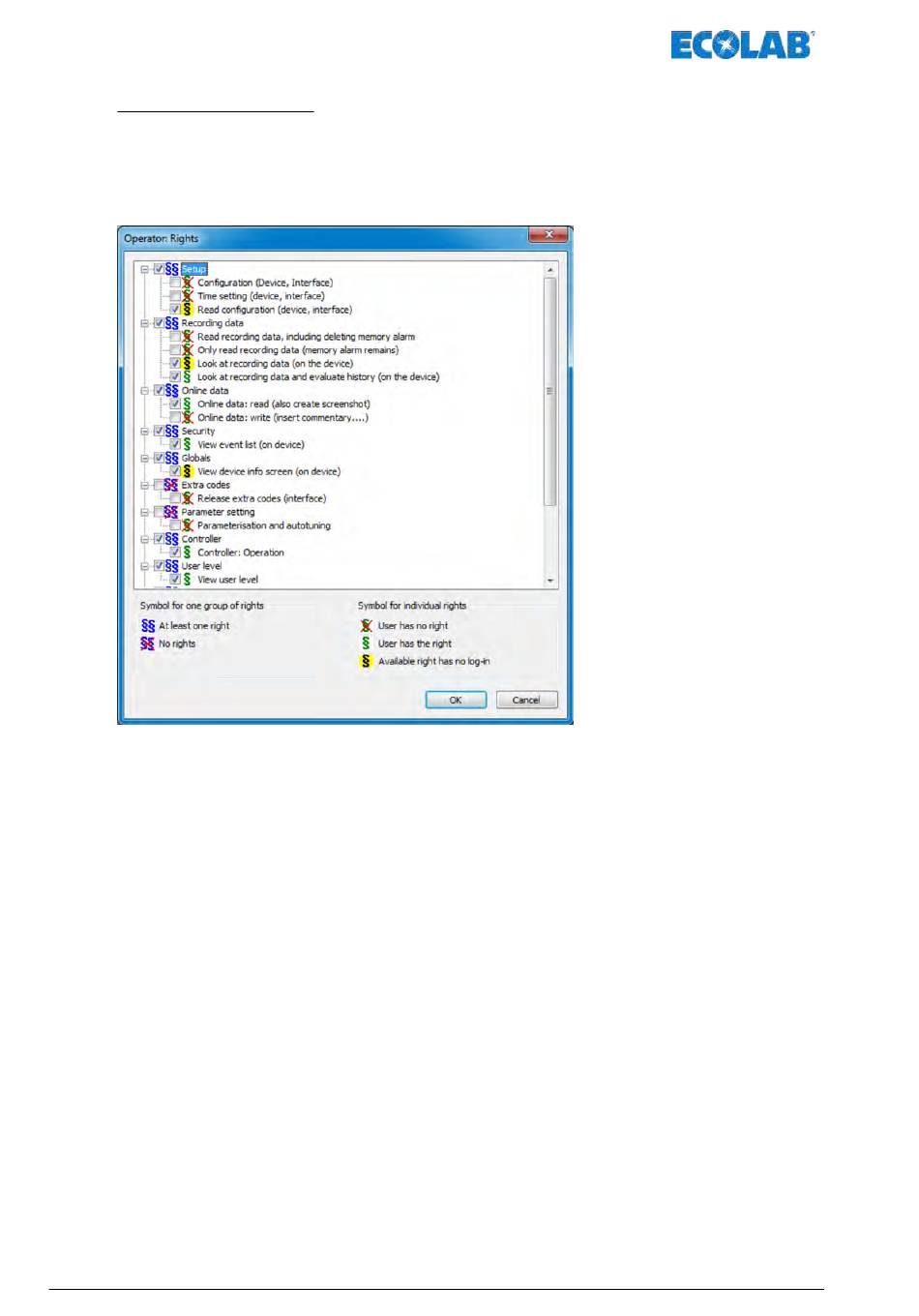Viewport: 919px width, 1316px height.
Task: Collapse the Setup tree node
Action: pyautogui.click(x=145, y=270)
